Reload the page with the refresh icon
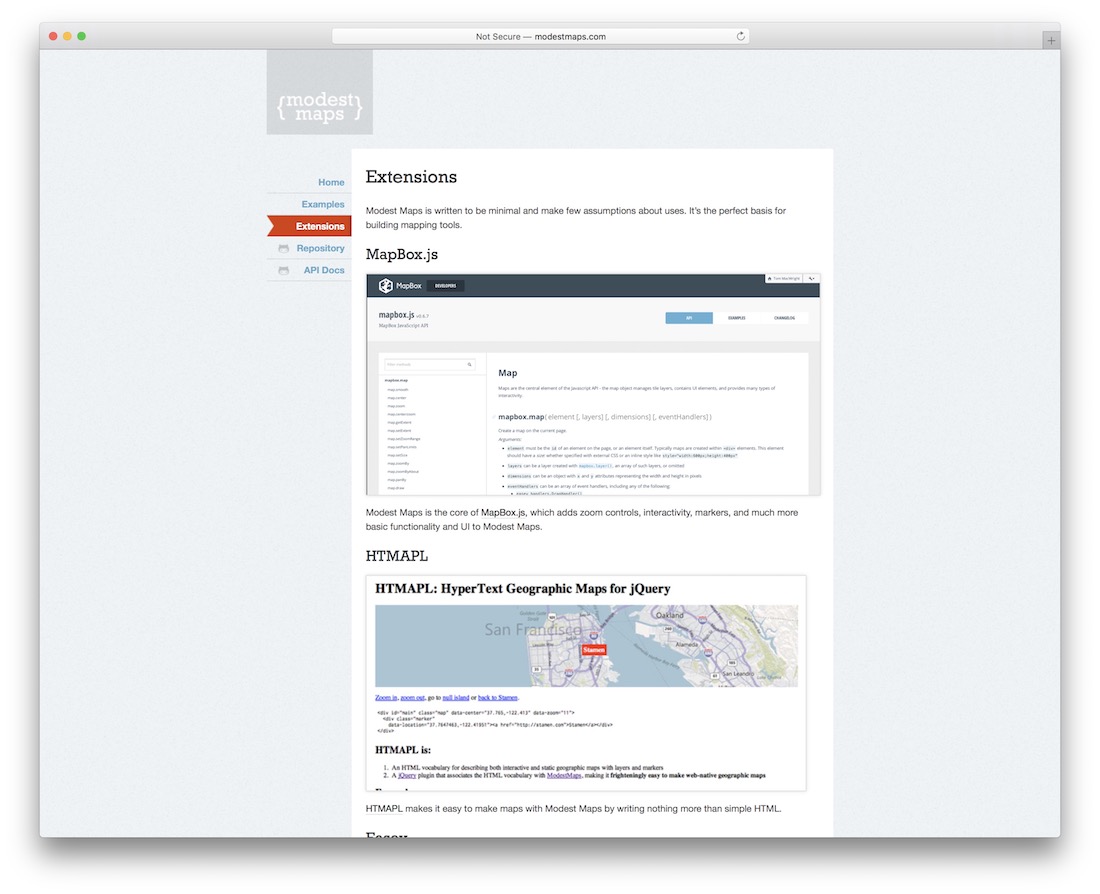The image size is (1100, 894). pyautogui.click(x=740, y=36)
